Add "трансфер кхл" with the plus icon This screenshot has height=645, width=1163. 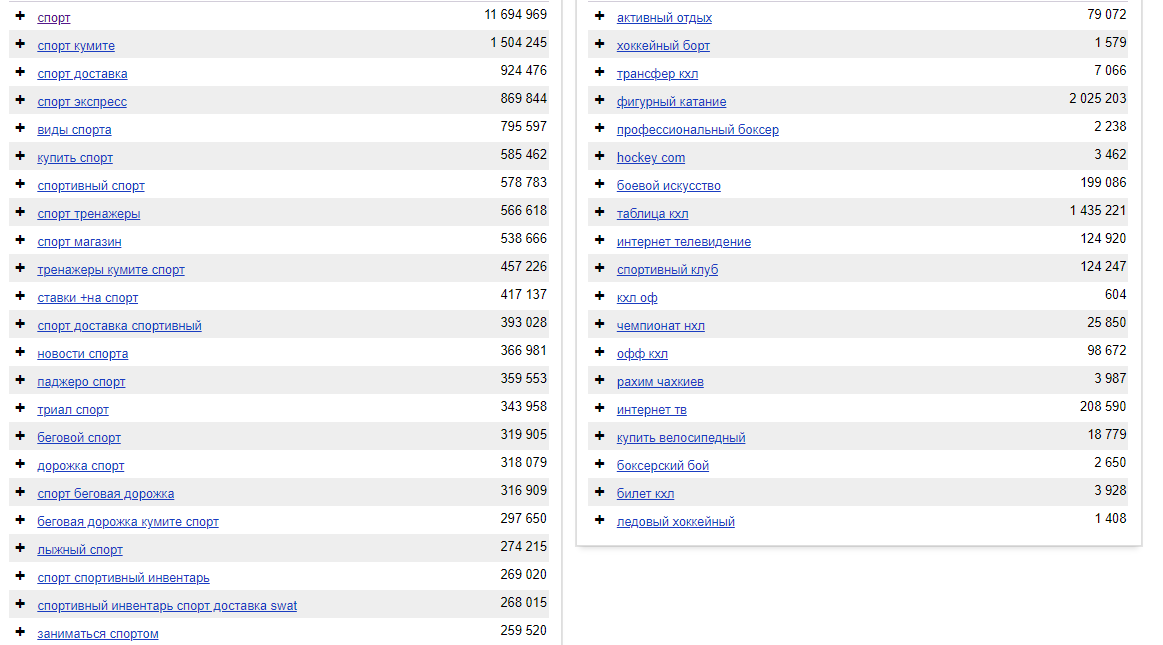(x=599, y=73)
